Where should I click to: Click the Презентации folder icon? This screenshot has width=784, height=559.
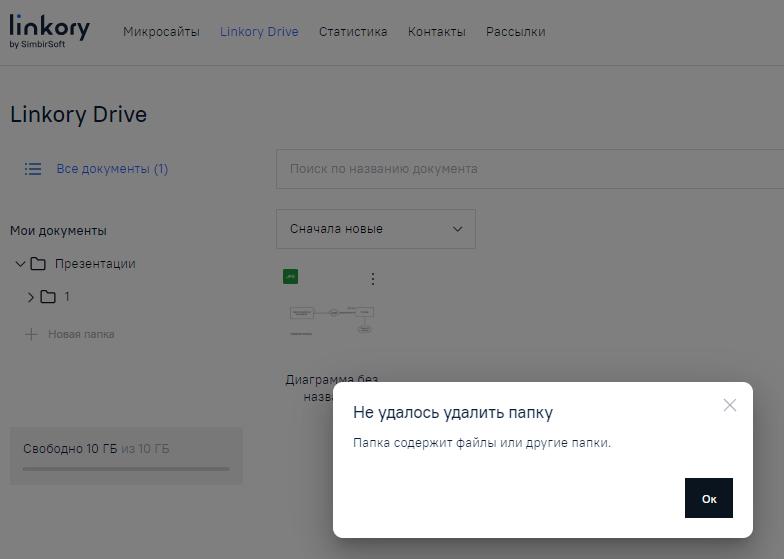pos(38,264)
